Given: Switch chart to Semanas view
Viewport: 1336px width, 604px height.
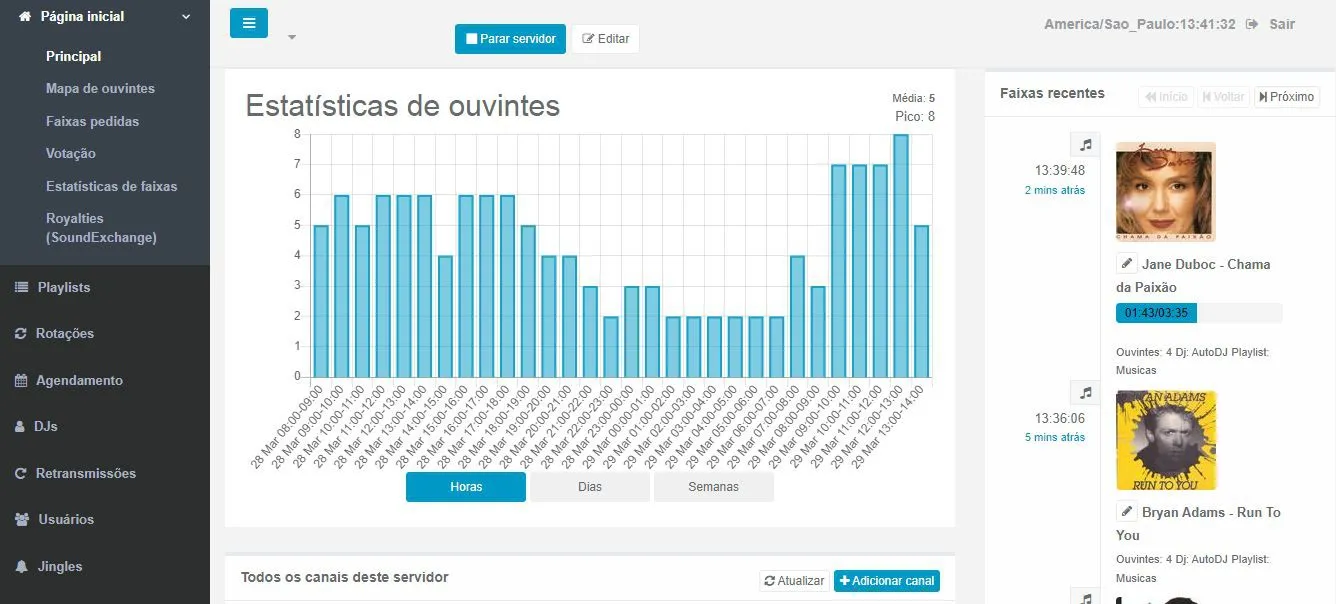Looking at the screenshot, I should click(713, 487).
